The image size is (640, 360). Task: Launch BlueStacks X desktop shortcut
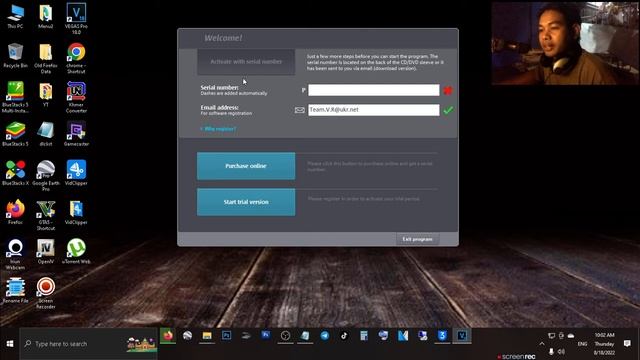(x=15, y=173)
